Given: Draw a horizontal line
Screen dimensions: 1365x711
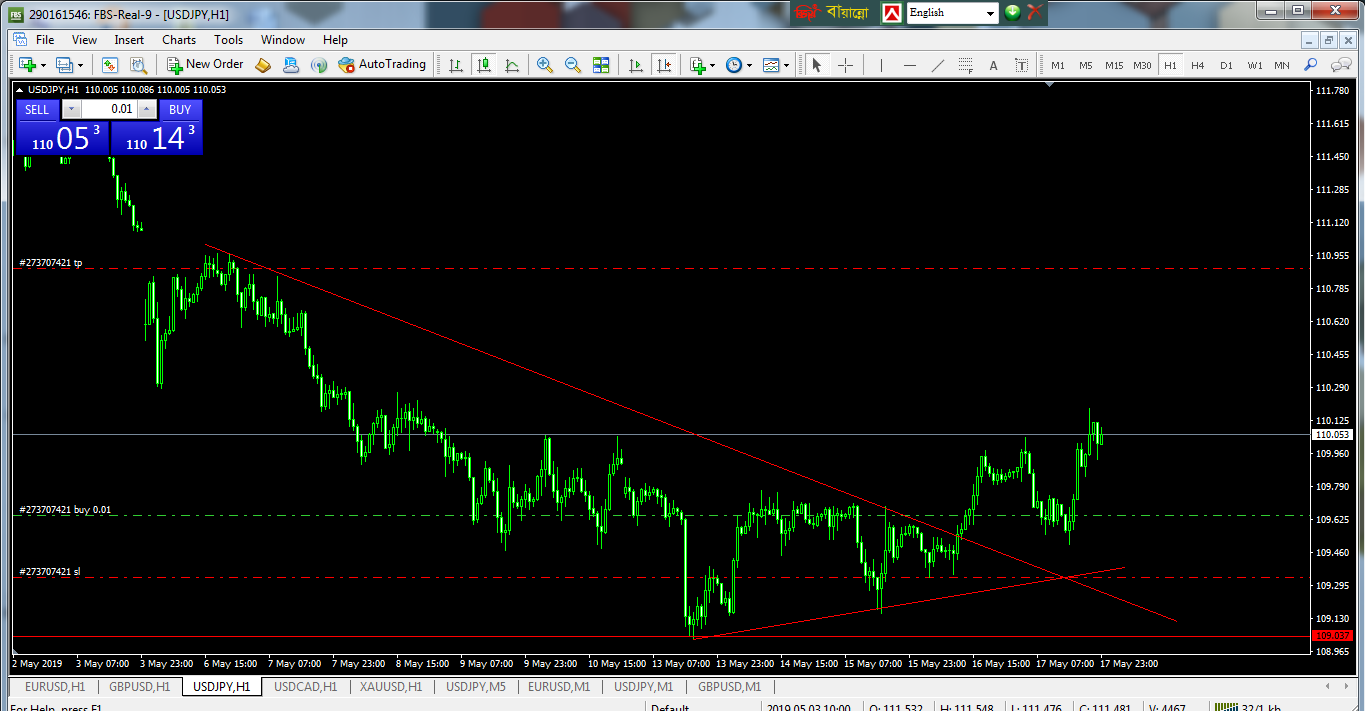Looking at the screenshot, I should [909, 65].
